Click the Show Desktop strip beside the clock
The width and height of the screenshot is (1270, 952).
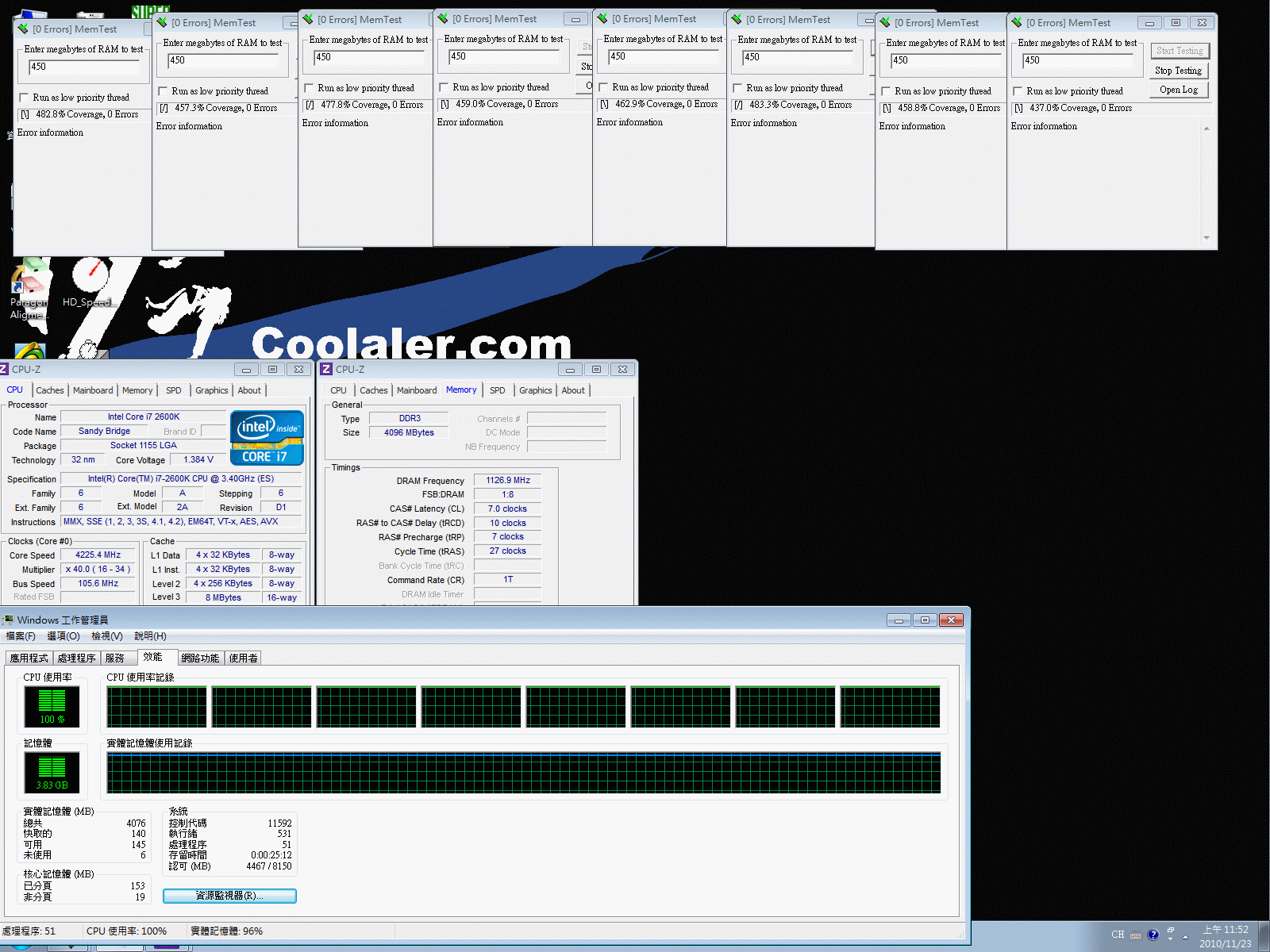[x=1264, y=936]
